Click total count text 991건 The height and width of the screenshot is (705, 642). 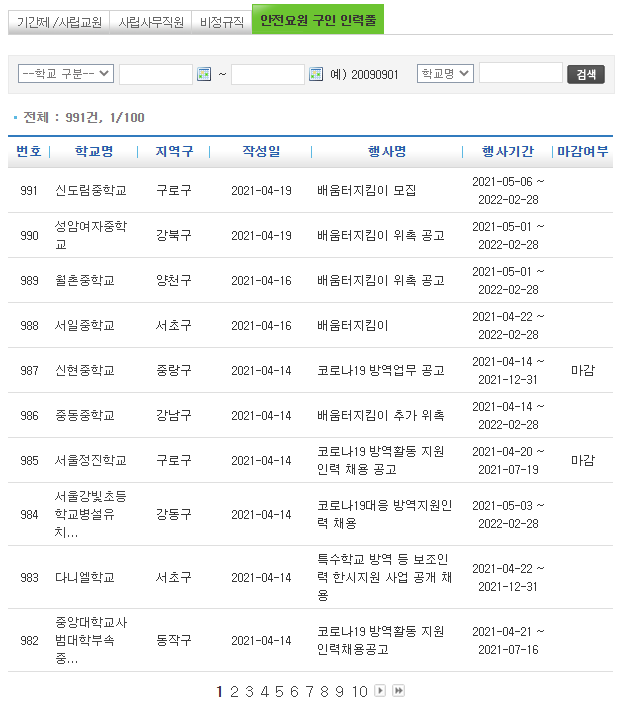pyautogui.click(x=84, y=118)
